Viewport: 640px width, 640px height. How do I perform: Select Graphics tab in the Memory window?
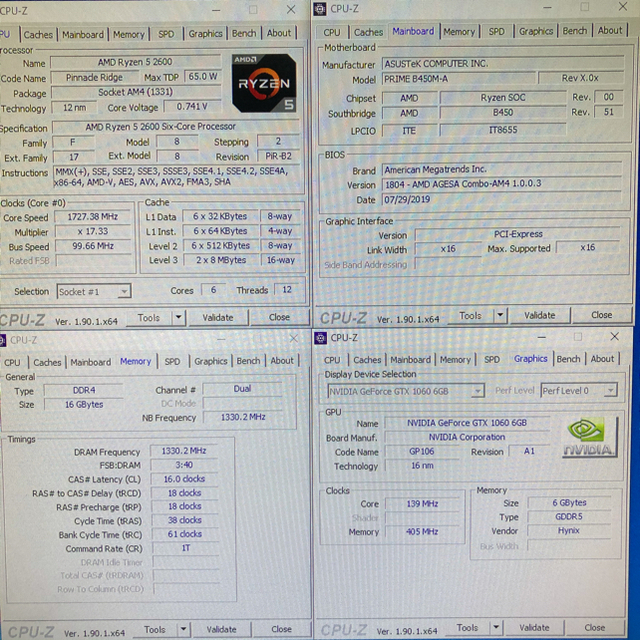point(211,361)
